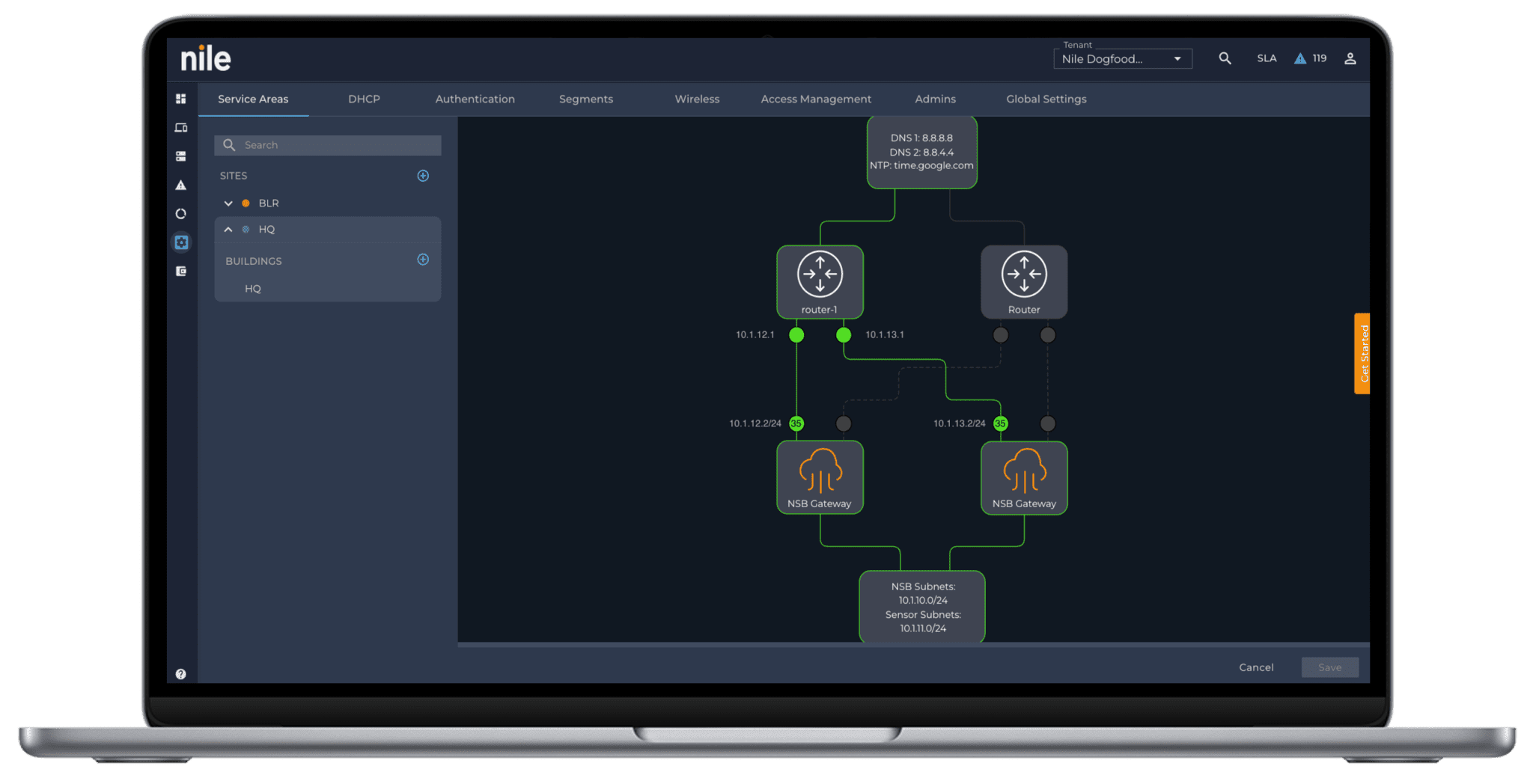Expand the BLR site chevron

(228, 203)
